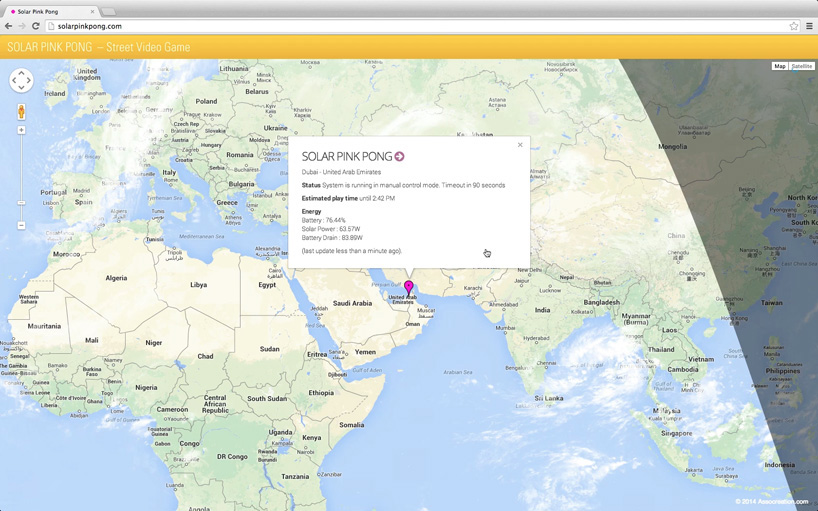Click the SOLAR PINK PONG popup heading
Image resolution: width=818 pixels, height=511 pixels.
(x=346, y=156)
